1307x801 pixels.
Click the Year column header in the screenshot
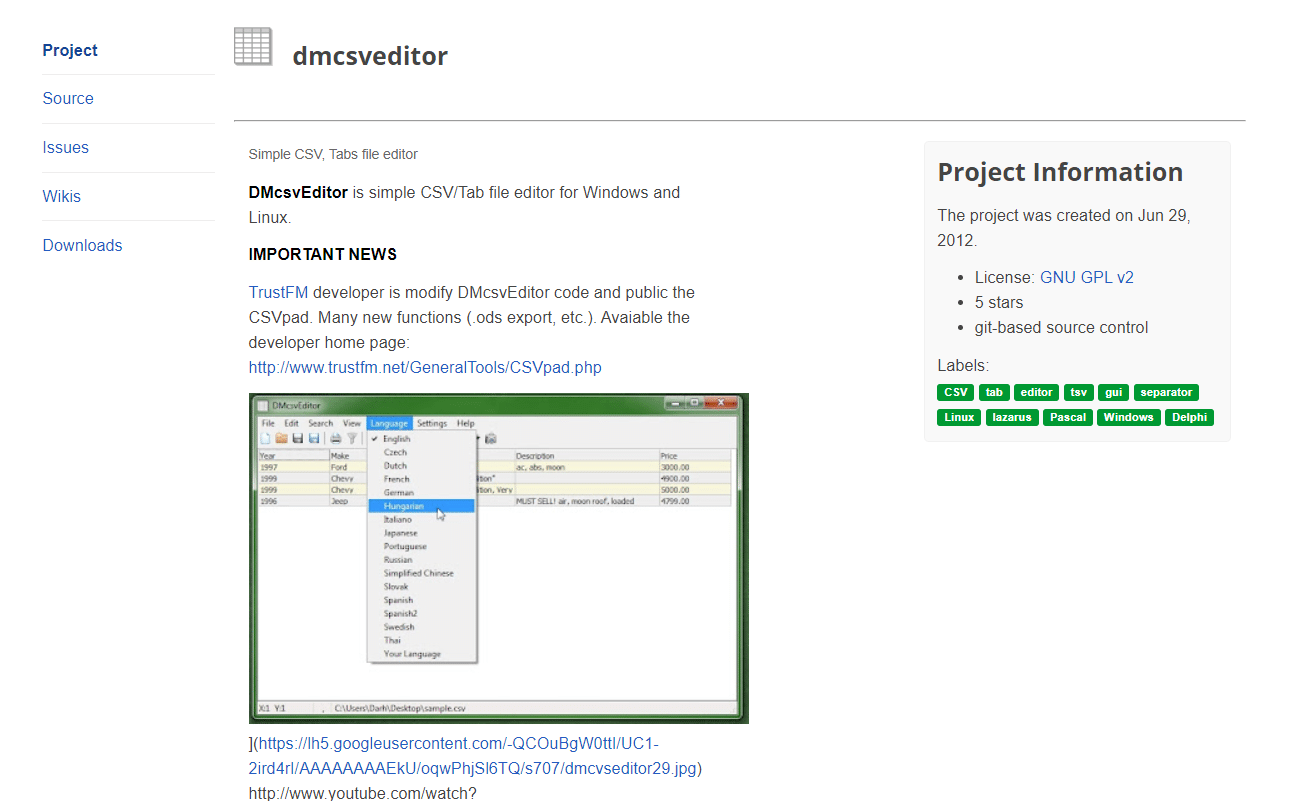pos(293,456)
